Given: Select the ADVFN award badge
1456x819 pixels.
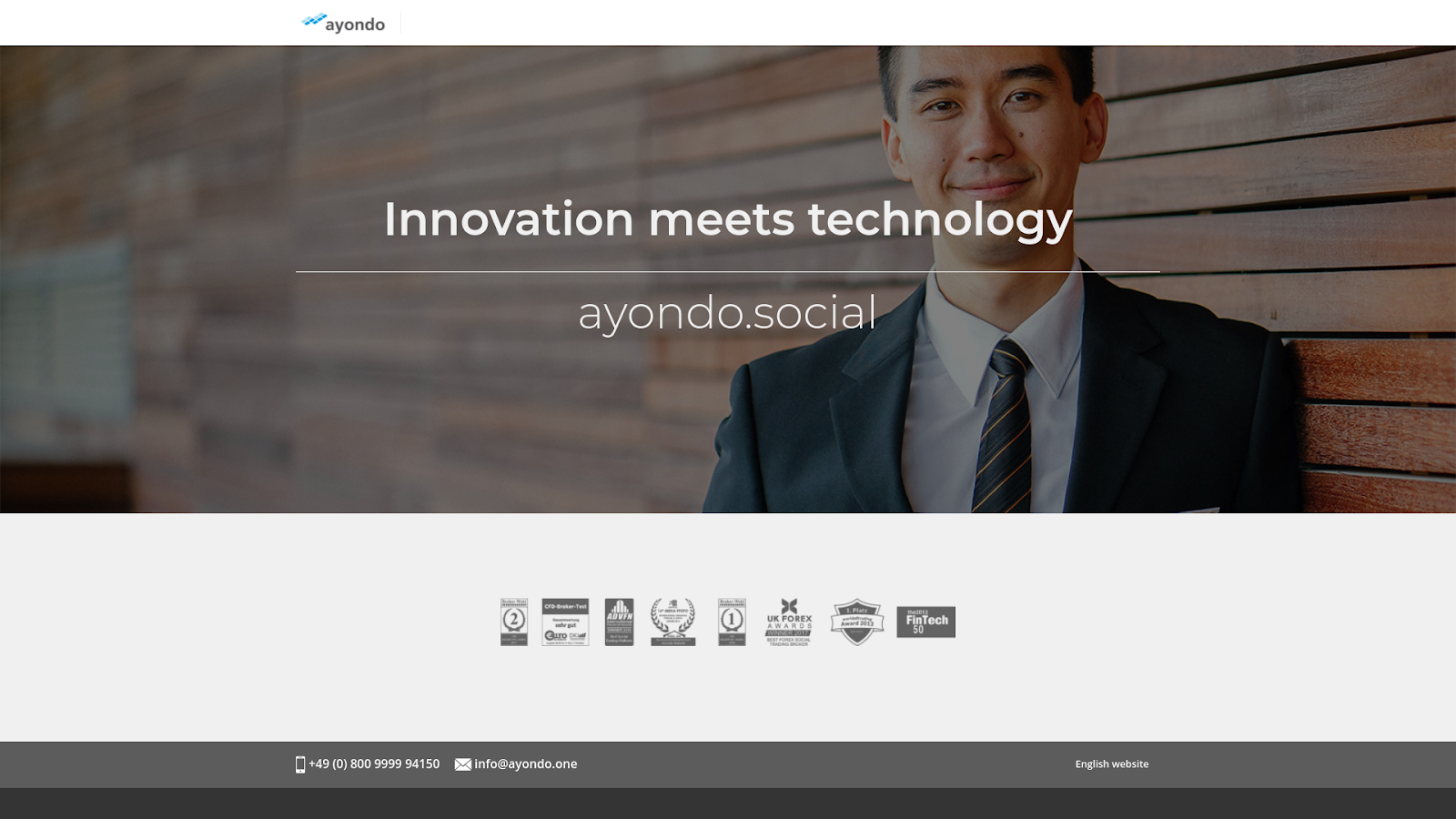Looking at the screenshot, I should pyautogui.click(x=620, y=622).
